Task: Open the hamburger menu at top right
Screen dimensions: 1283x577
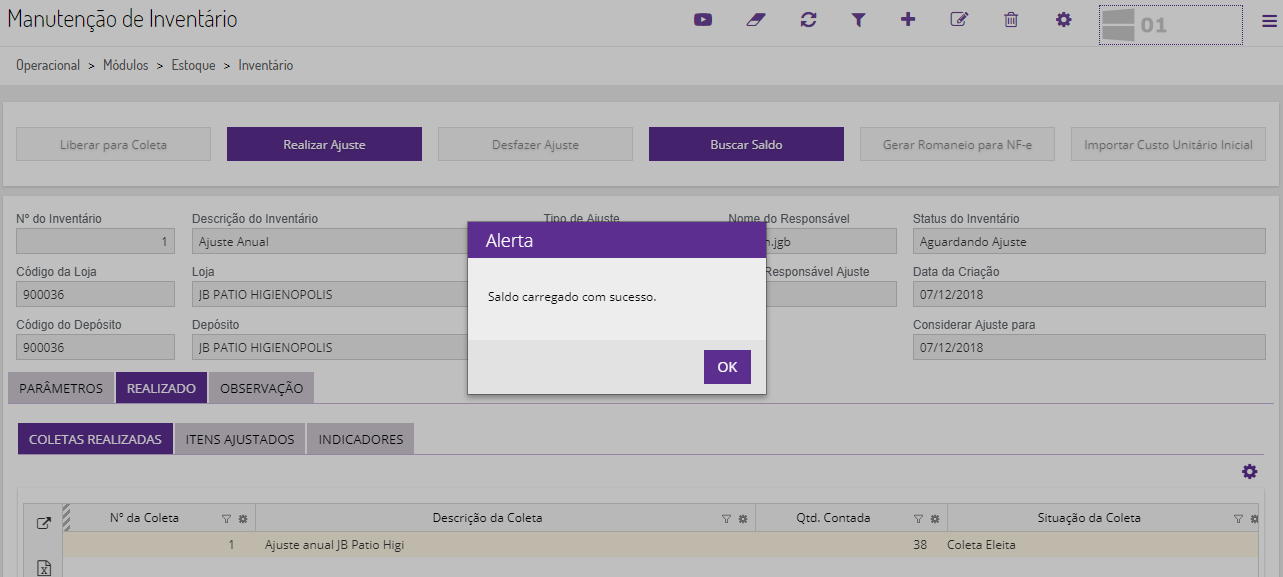Action: 1269,20
